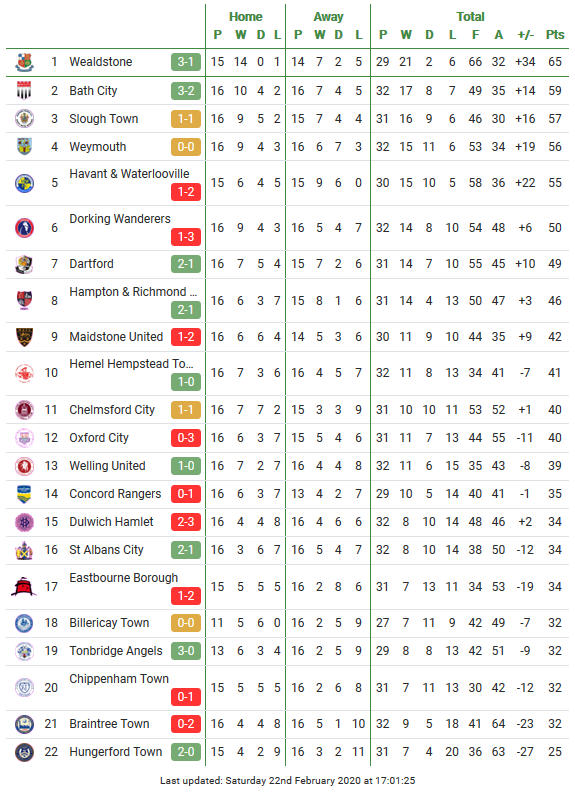Image resolution: width=575 pixels, height=797 pixels.
Task: Open Weymouth's 0-0 draw result badge
Action: (186, 147)
